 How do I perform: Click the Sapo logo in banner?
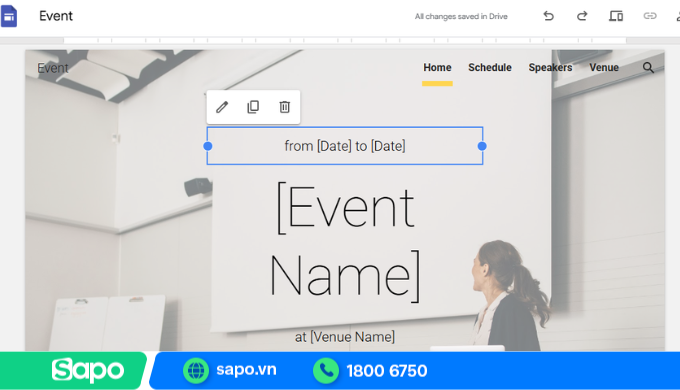coord(88,370)
